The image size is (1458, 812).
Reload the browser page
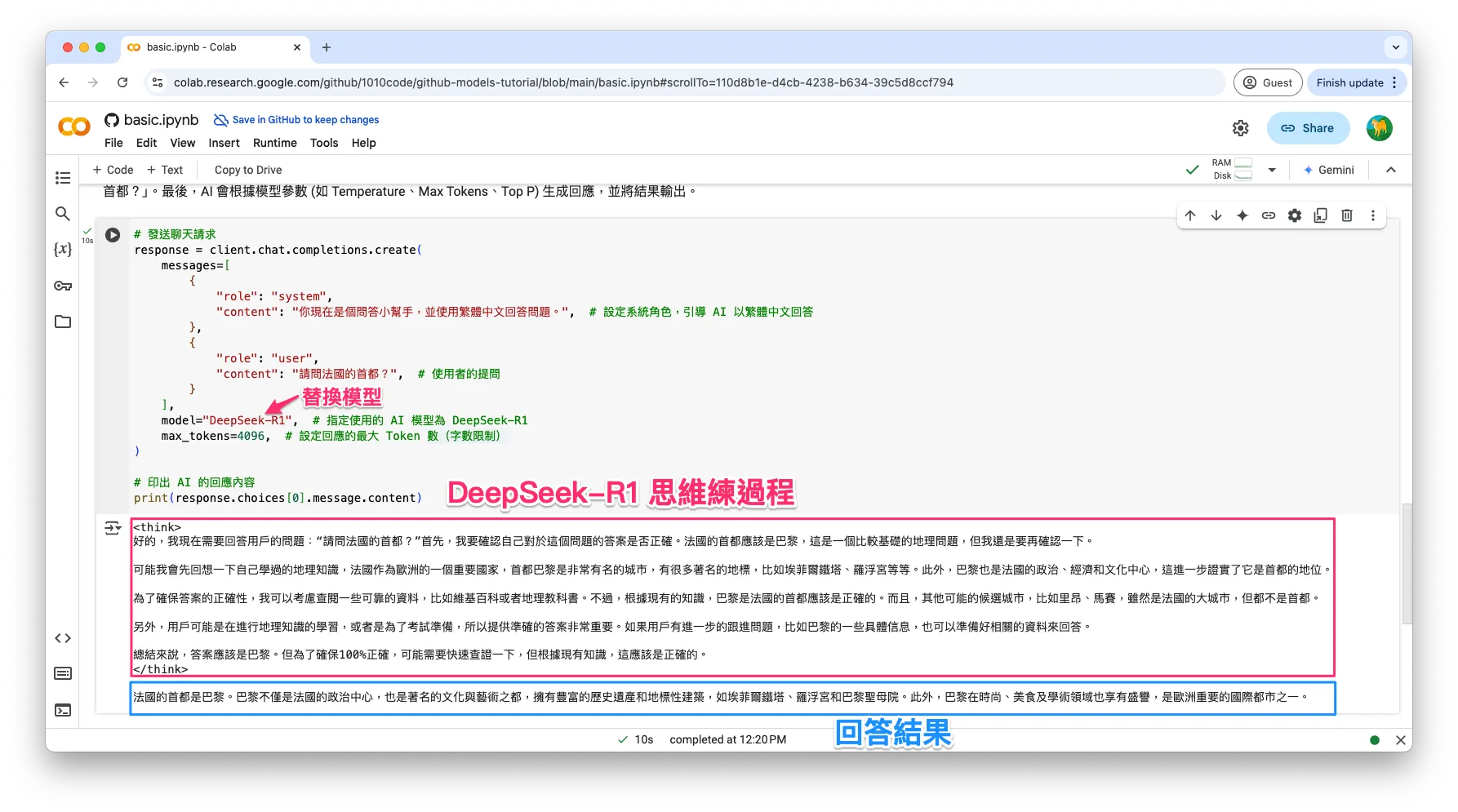coord(122,82)
